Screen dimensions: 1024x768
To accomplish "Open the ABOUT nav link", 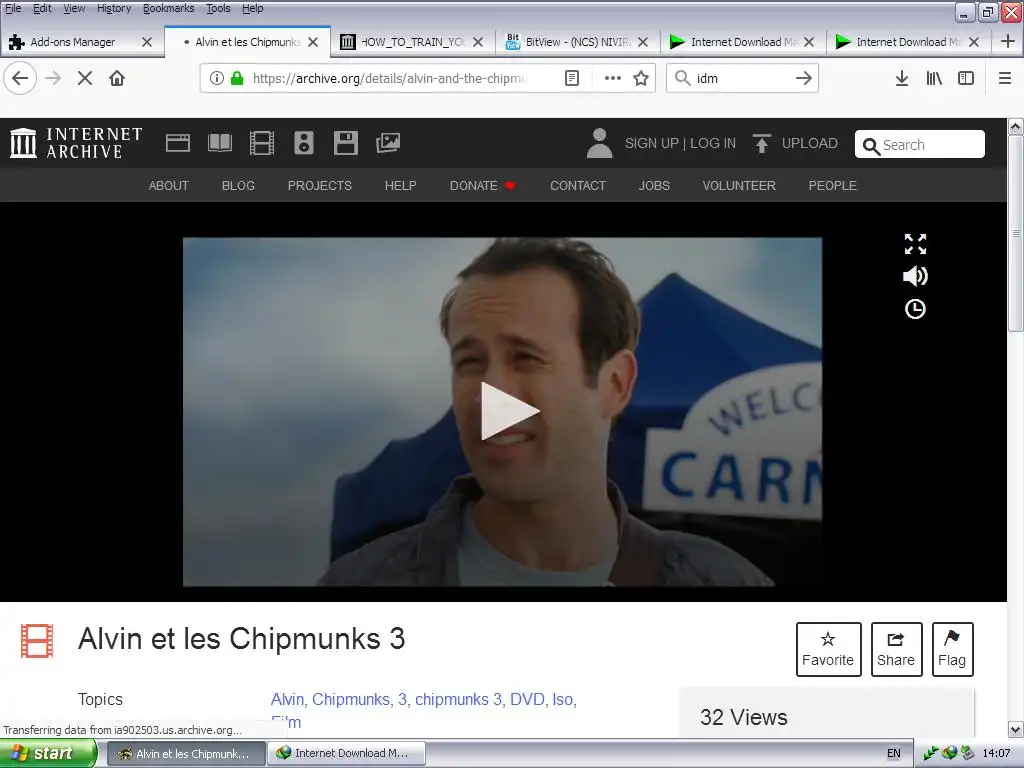I will [168, 185].
